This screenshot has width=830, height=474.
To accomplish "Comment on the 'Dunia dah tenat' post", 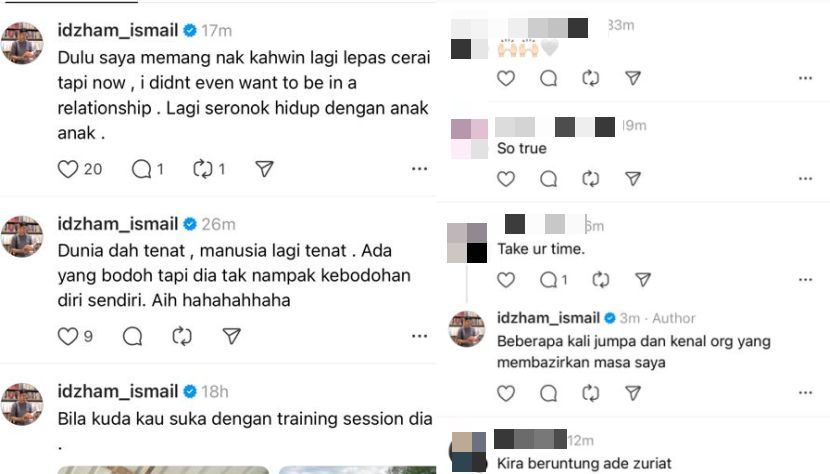I will 132,336.
